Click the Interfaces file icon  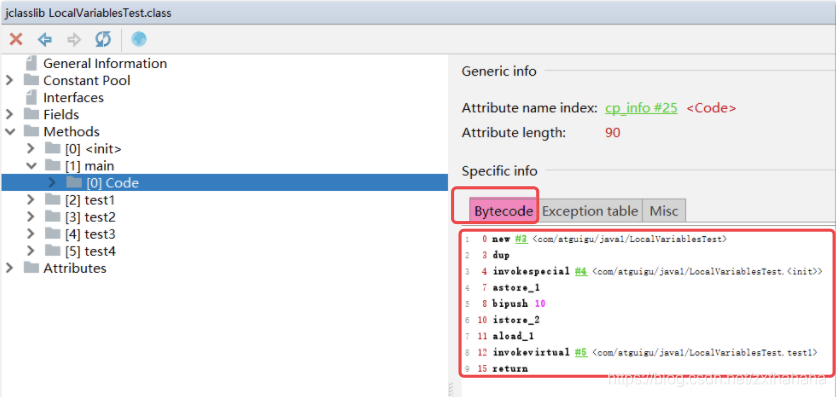coord(32,98)
